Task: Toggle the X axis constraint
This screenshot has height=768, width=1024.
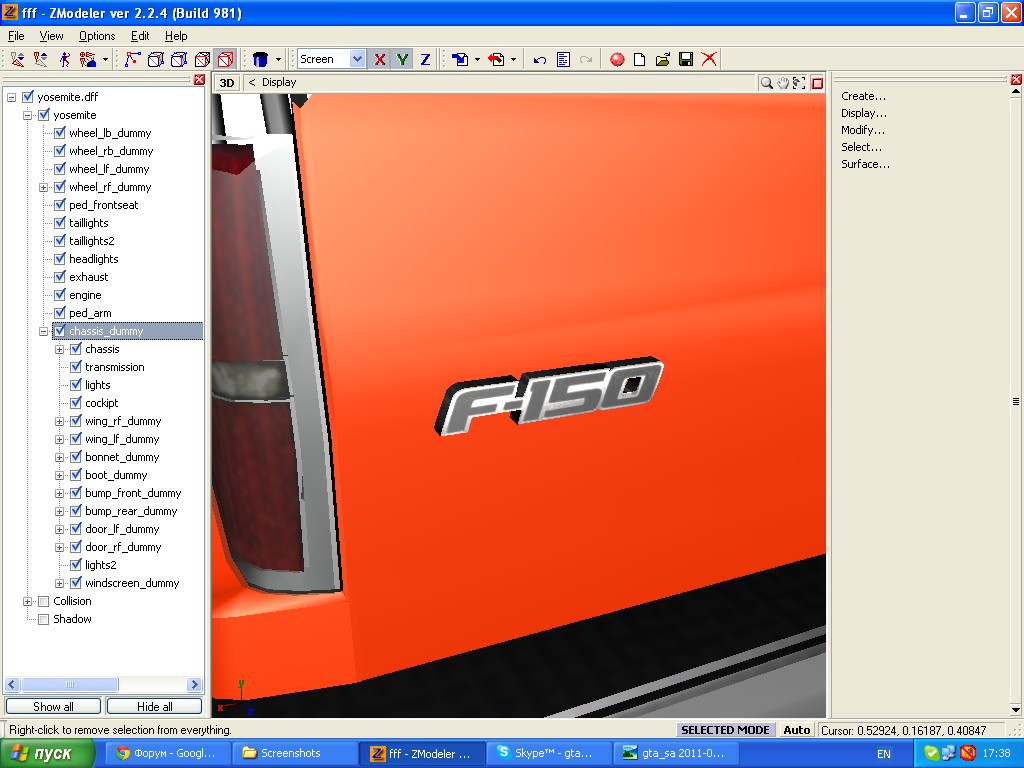Action: (379, 59)
